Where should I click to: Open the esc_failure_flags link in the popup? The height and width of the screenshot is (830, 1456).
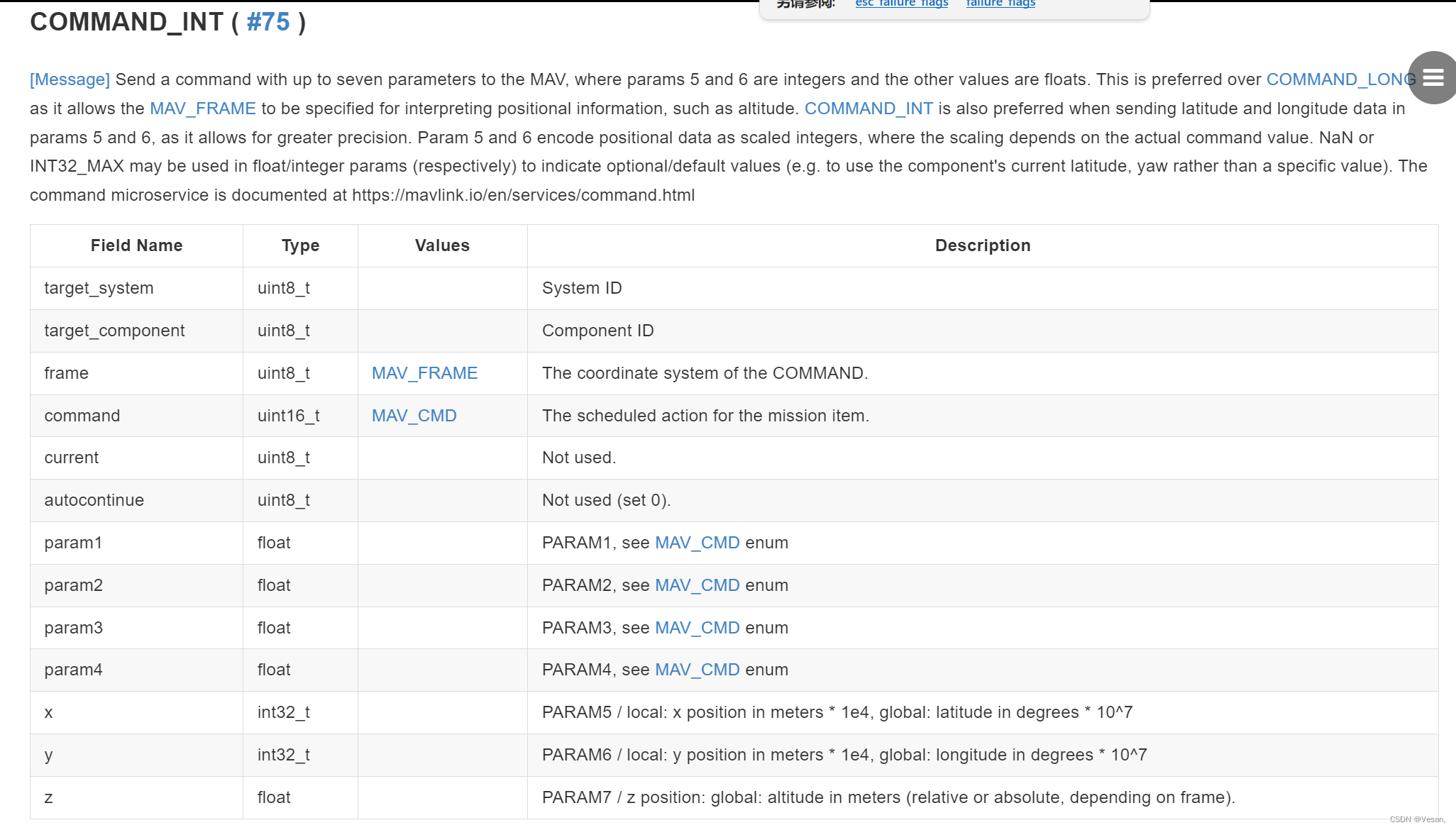point(900,4)
